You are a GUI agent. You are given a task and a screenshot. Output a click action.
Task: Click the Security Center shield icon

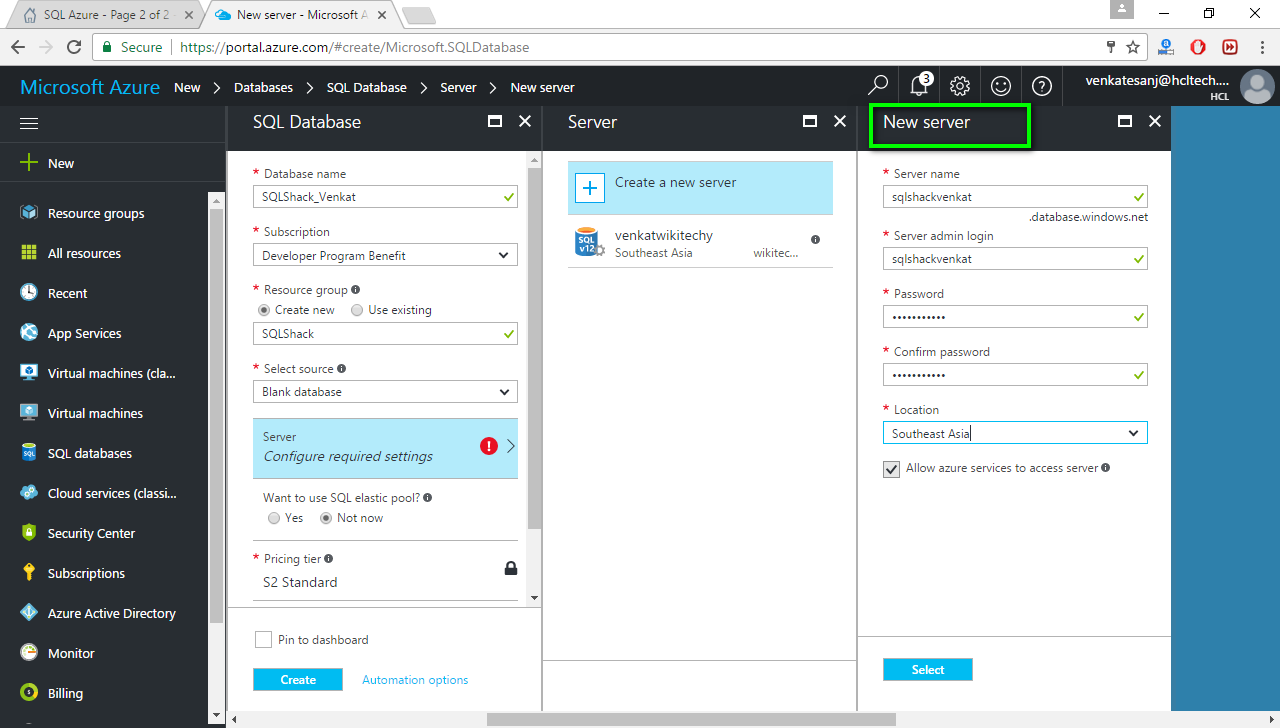tap(29, 533)
